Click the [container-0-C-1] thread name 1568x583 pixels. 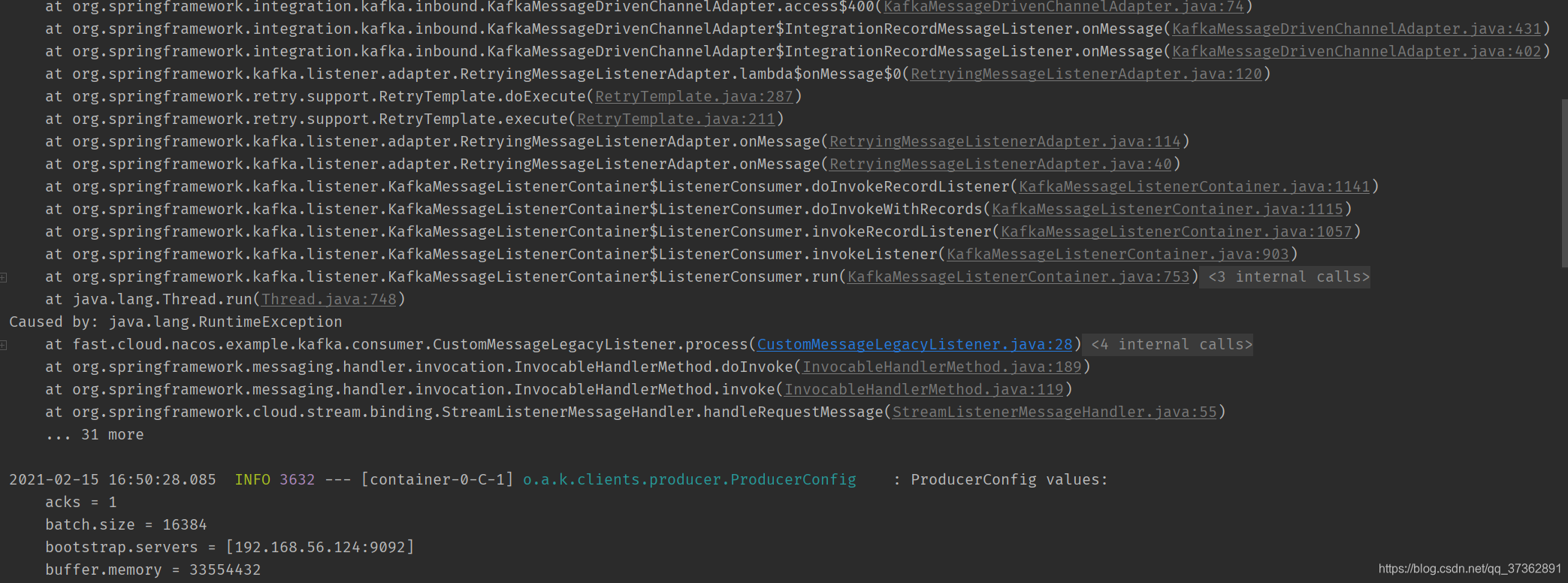pyautogui.click(x=437, y=480)
